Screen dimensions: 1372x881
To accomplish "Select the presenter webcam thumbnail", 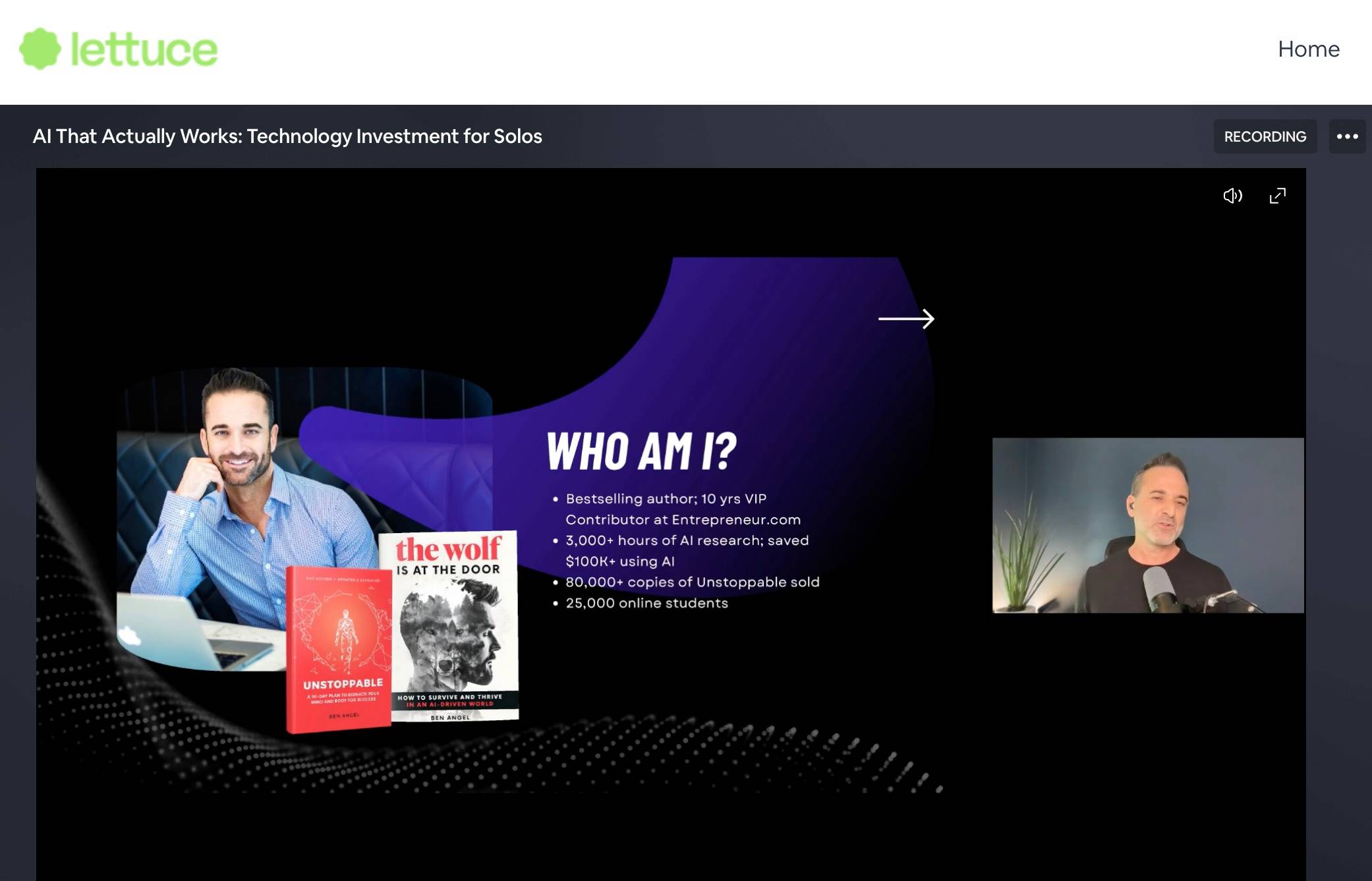I will click(x=1147, y=525).
